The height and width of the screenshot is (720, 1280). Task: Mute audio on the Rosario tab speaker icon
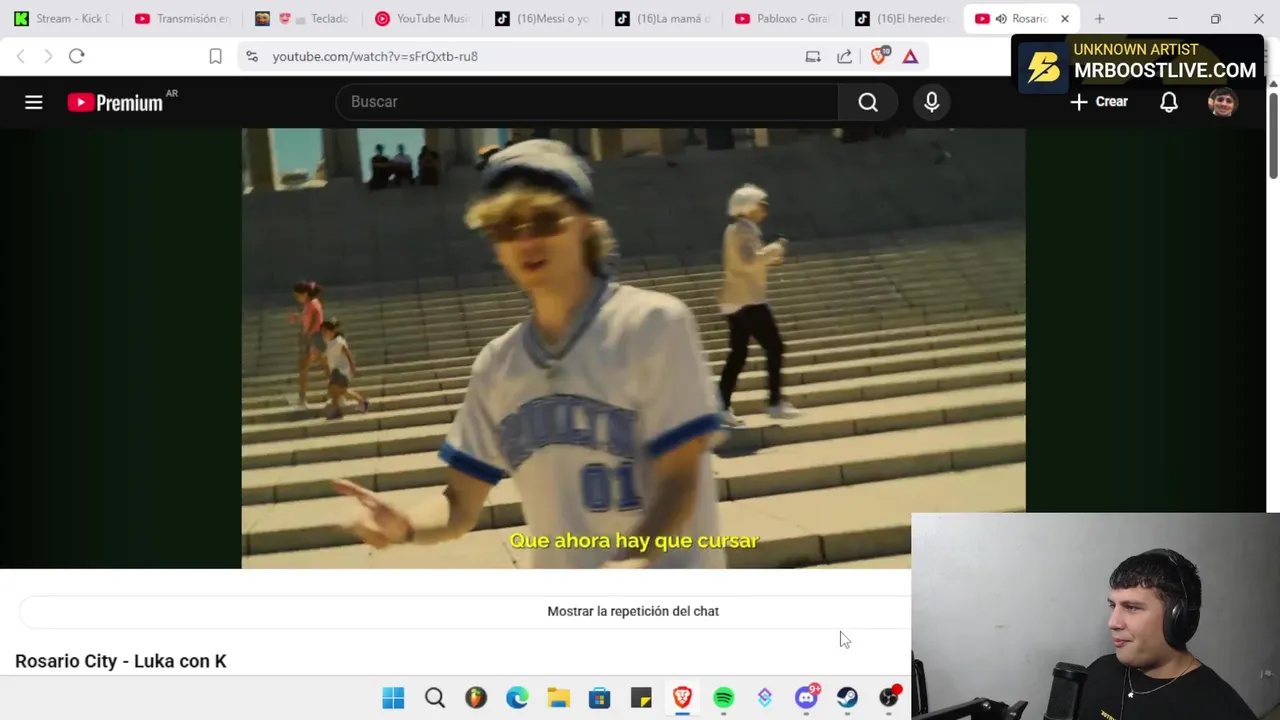pos(1001,18)
